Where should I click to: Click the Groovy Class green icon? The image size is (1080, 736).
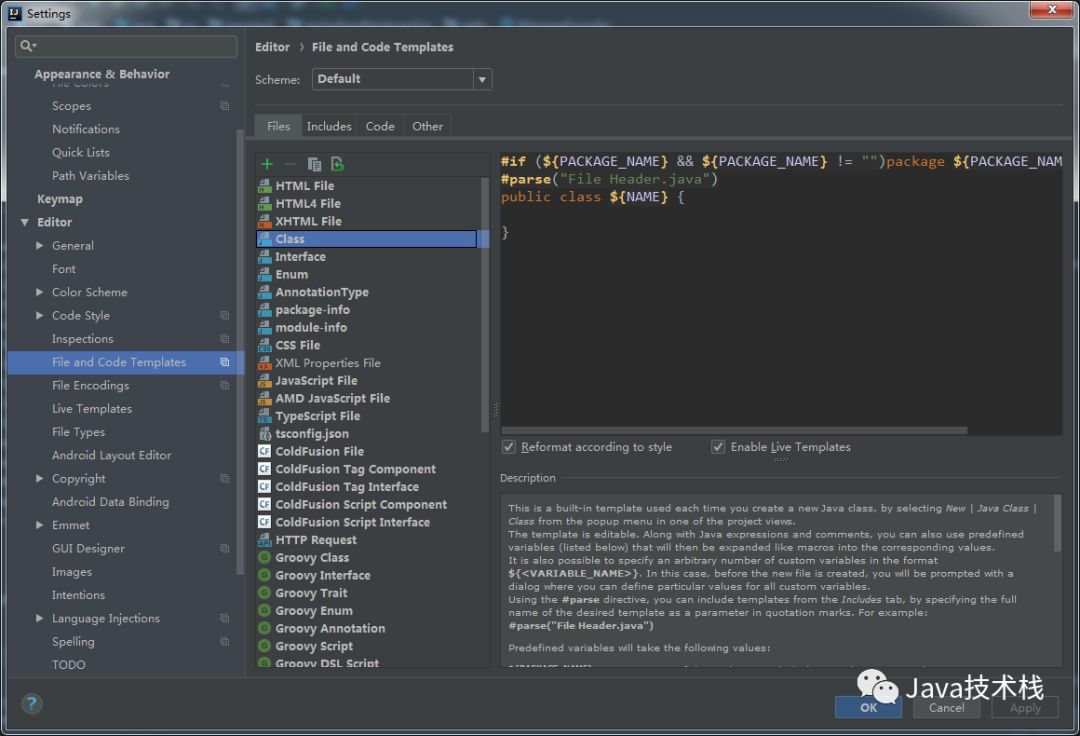point(264,558)
